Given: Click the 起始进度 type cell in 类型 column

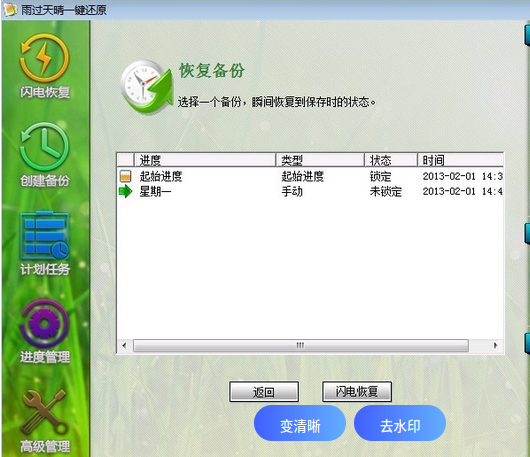Looking at the screenshot, I should point(303,176).
